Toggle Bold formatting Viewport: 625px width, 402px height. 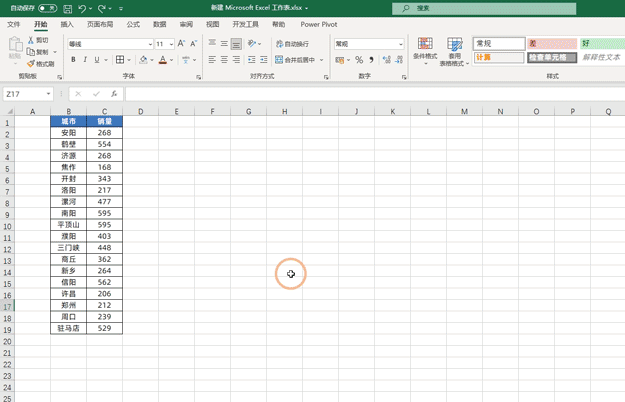(x=73, y=60)
